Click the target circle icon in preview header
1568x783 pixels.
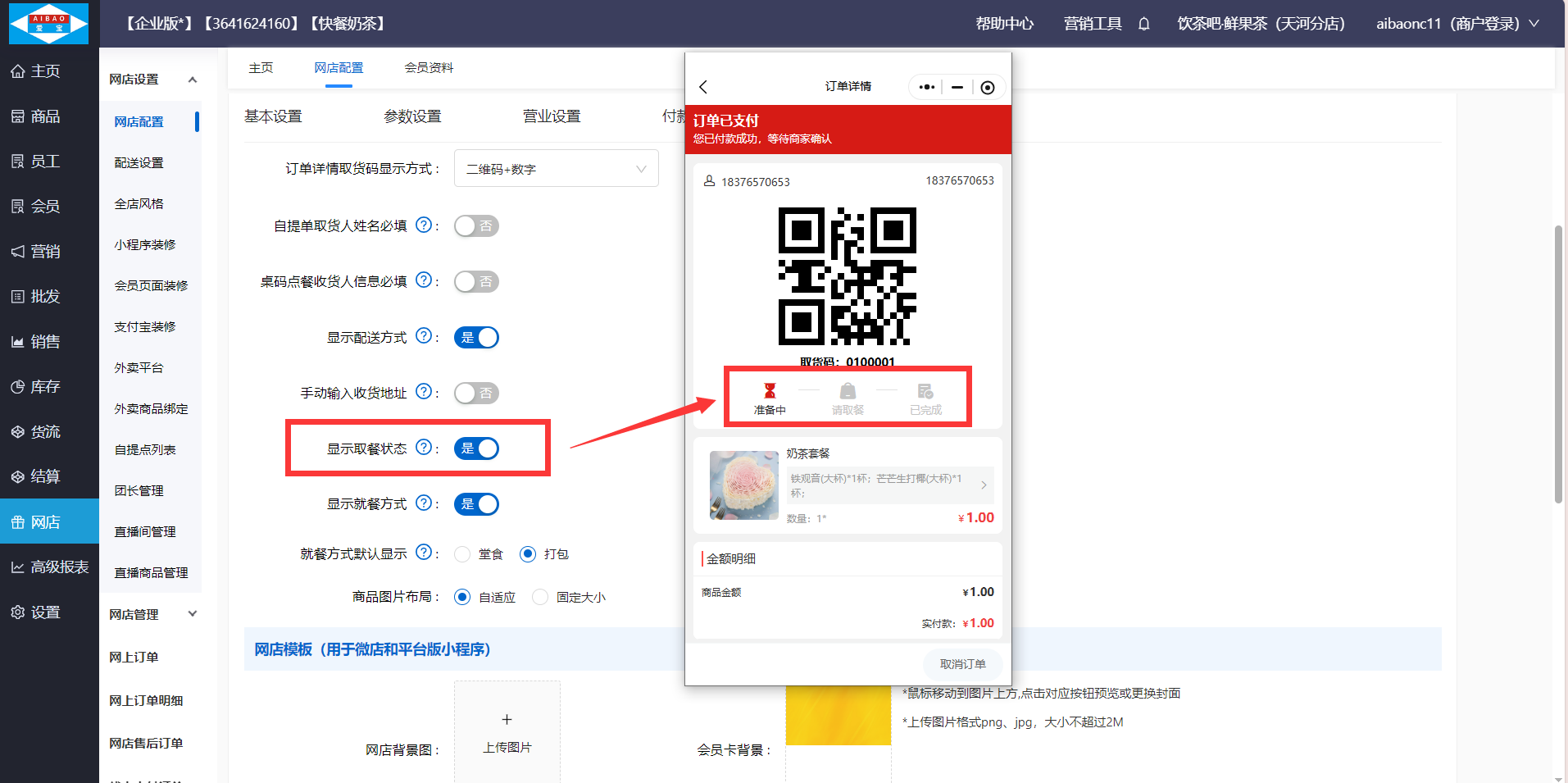pyautogui.click(x=988, y=88)
